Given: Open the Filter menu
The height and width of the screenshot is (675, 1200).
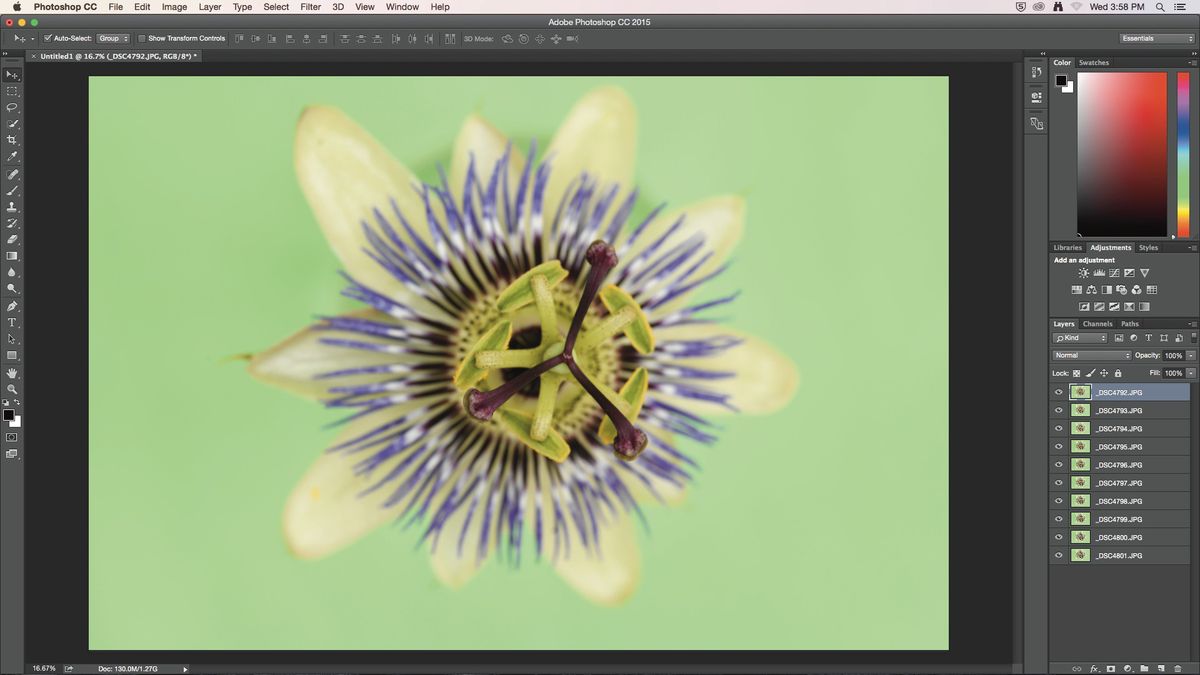Looking at the screenshot, I should point(310,7).
